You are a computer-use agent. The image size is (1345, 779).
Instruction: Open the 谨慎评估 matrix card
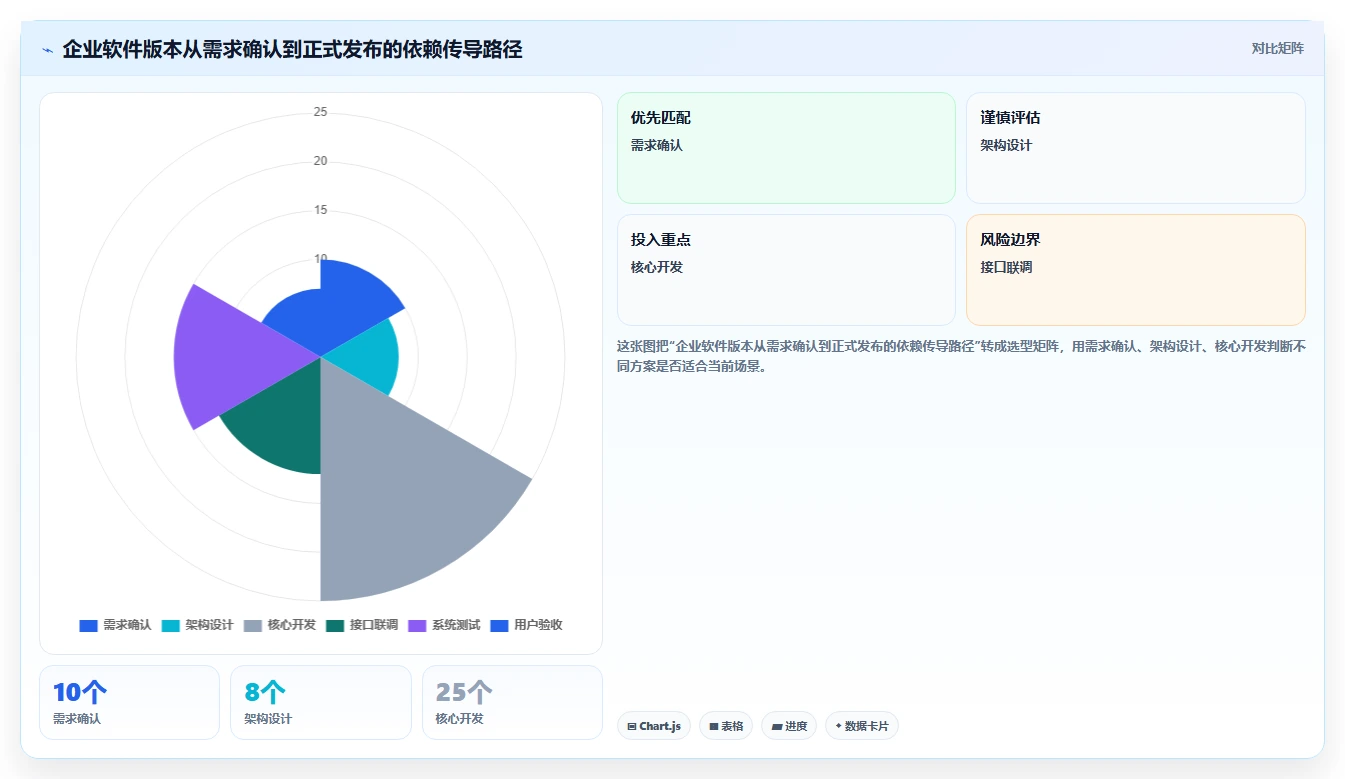tap(1135, 148)
